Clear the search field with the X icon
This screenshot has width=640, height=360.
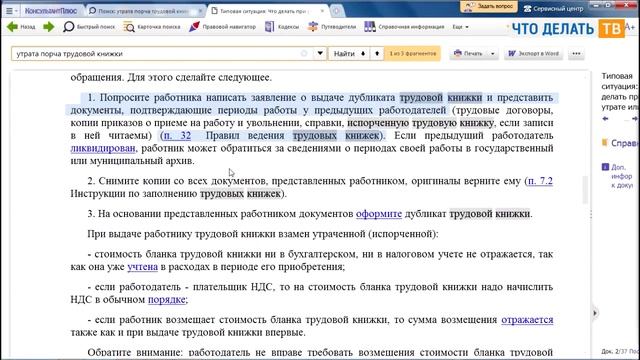tap(304, 53)
